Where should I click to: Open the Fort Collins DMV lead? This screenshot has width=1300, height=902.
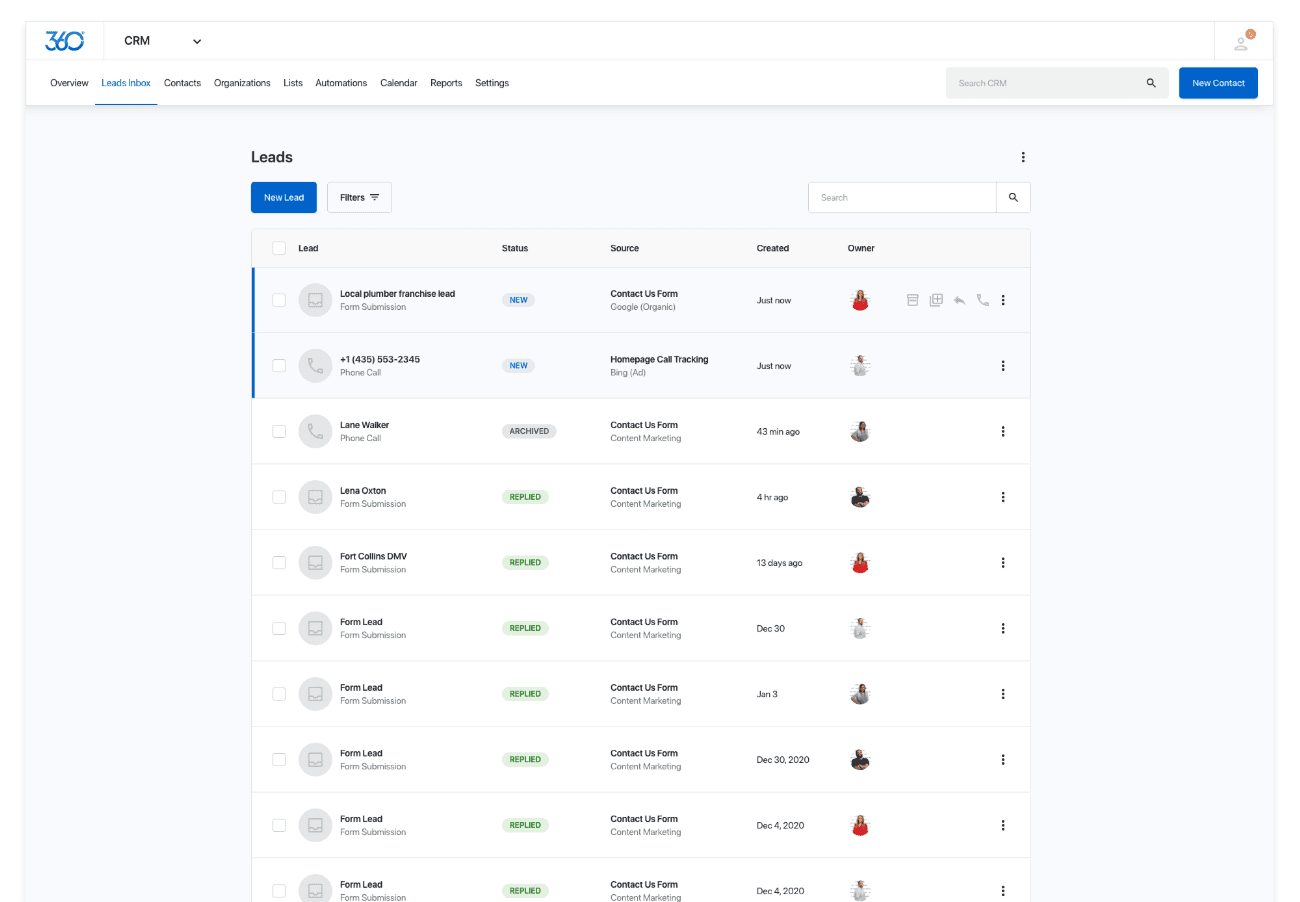(x=373, y=556)
